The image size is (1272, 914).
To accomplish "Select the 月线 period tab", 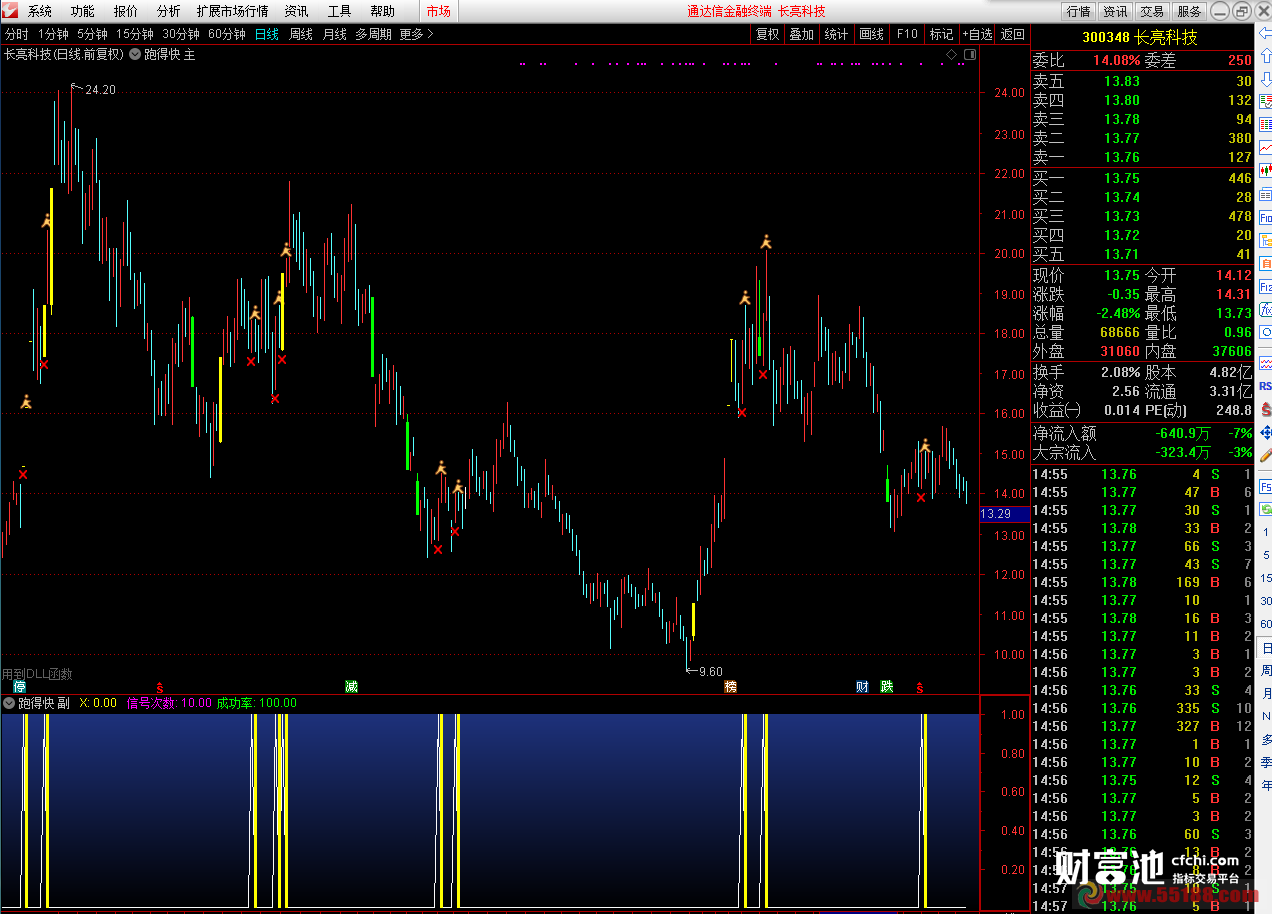I will 334,34.
